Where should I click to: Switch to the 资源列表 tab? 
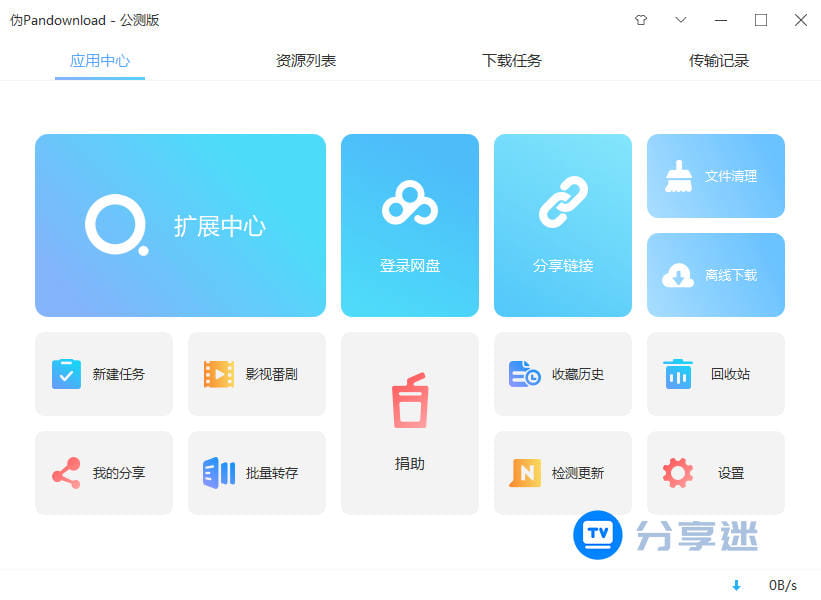click(x=306, y=61)
